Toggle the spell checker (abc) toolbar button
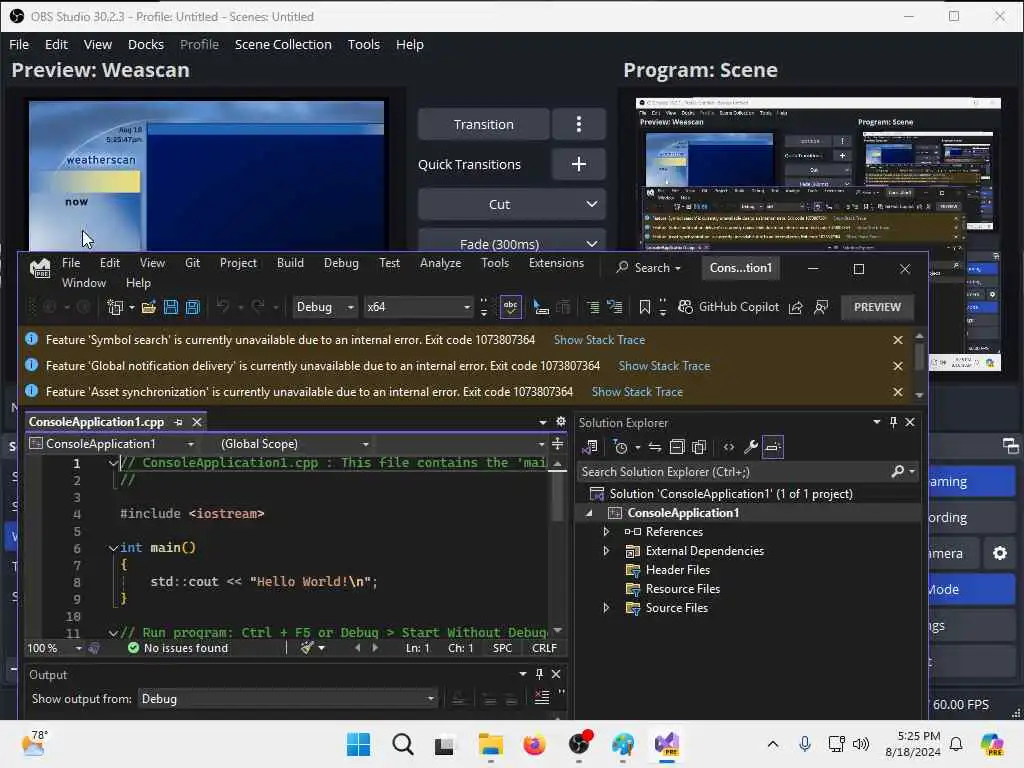Viewport: 1024px width, 768px height. coord(511,307)
